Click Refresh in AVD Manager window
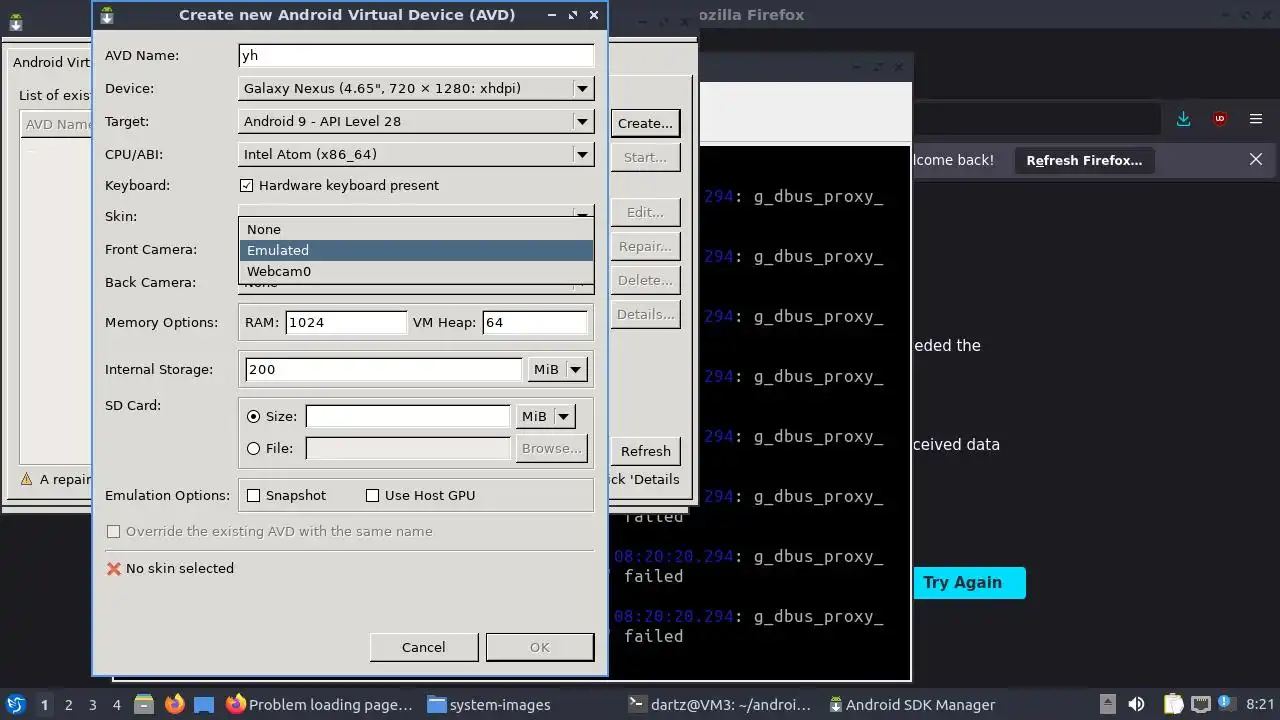Screen dimensions: 1280x720 pos(645,451)
